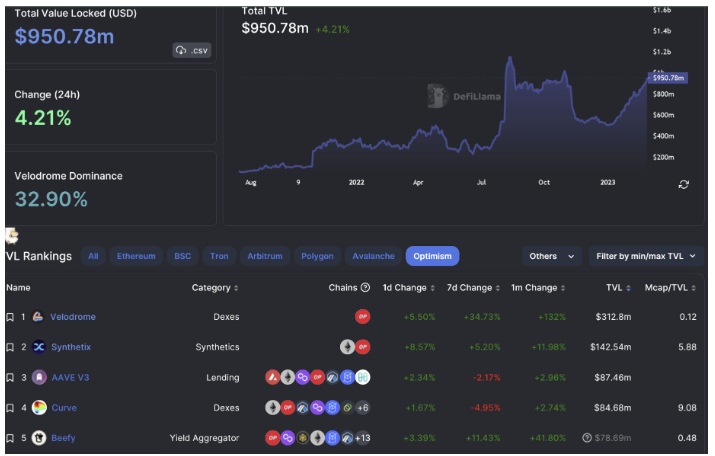This screenshot has height=456, width=715.
Task: Click the Chains help question icon
Action: [365, 288]
